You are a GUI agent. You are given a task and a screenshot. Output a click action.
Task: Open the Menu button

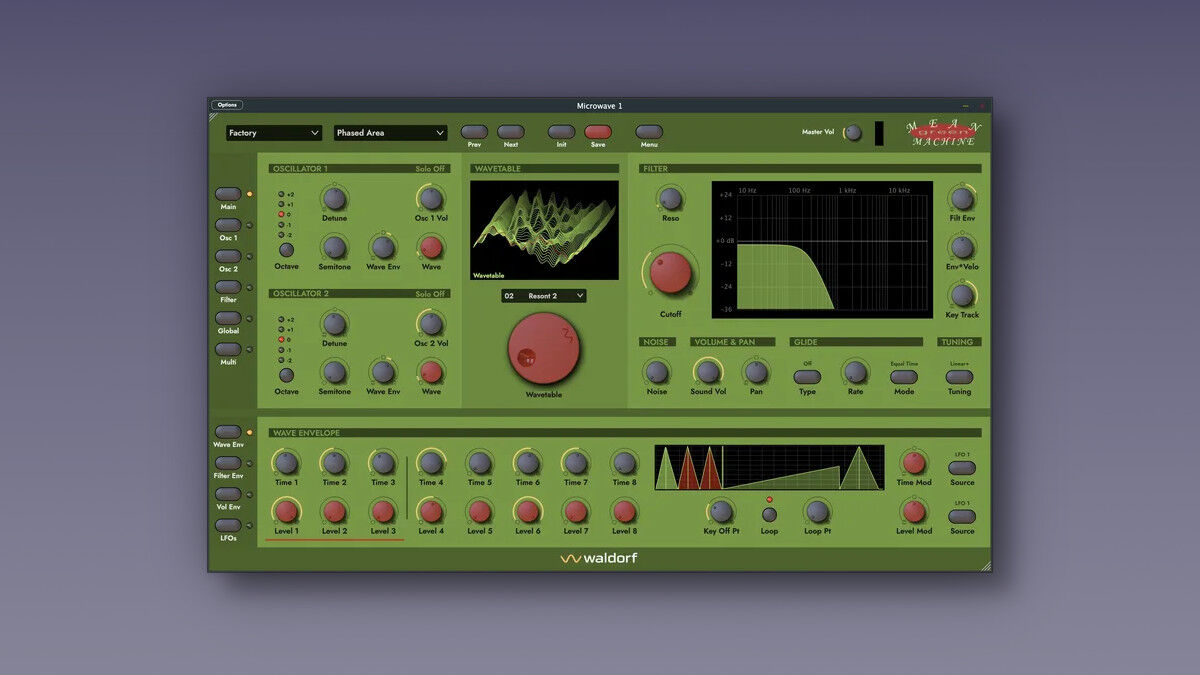pos(649,132)
